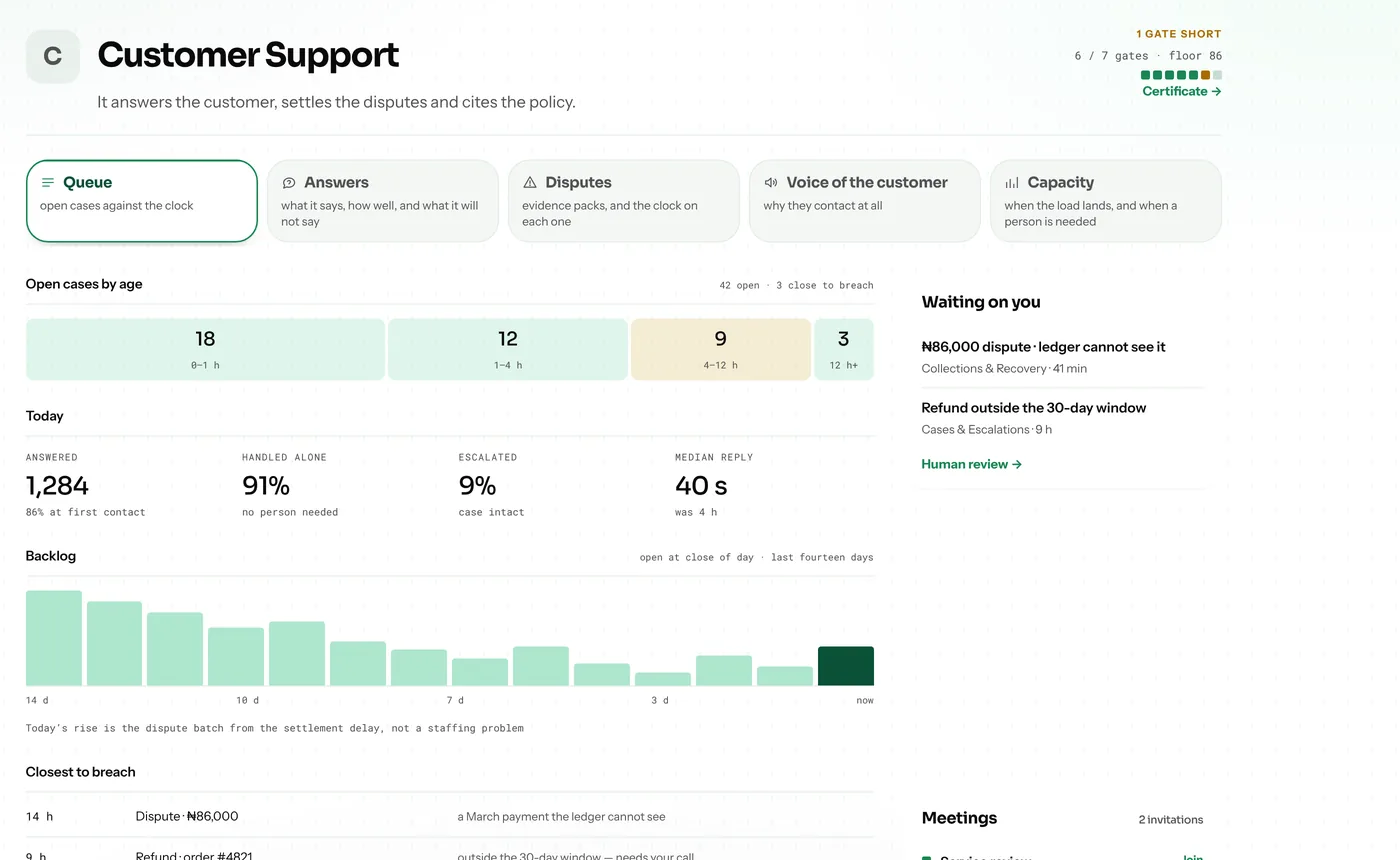Click the "86% at first contact" note
This screenshot has height=860, width=1400.
[x=85, y=512]
